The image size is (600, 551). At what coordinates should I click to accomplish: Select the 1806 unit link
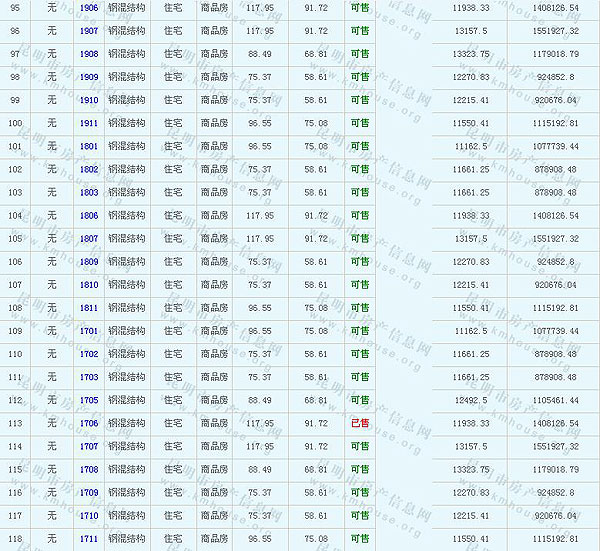pyautogui.click(x=89, y=215)
